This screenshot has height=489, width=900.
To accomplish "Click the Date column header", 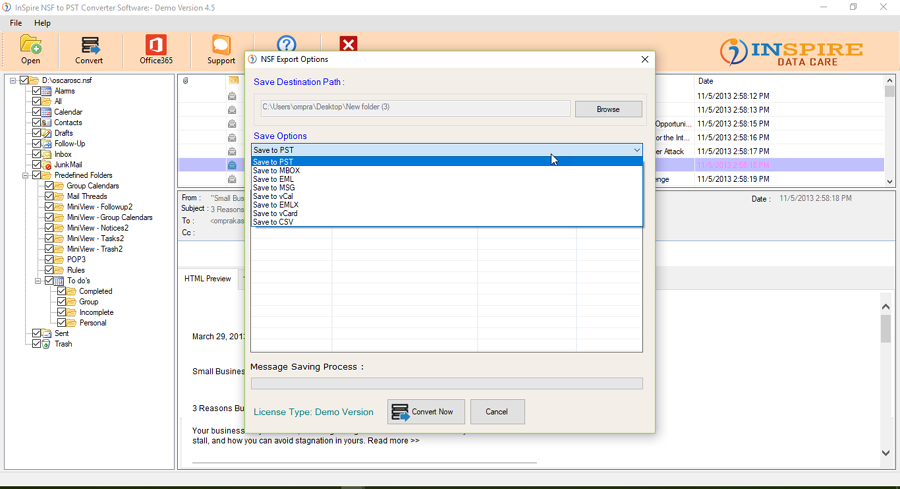I will tap(705, 81).
